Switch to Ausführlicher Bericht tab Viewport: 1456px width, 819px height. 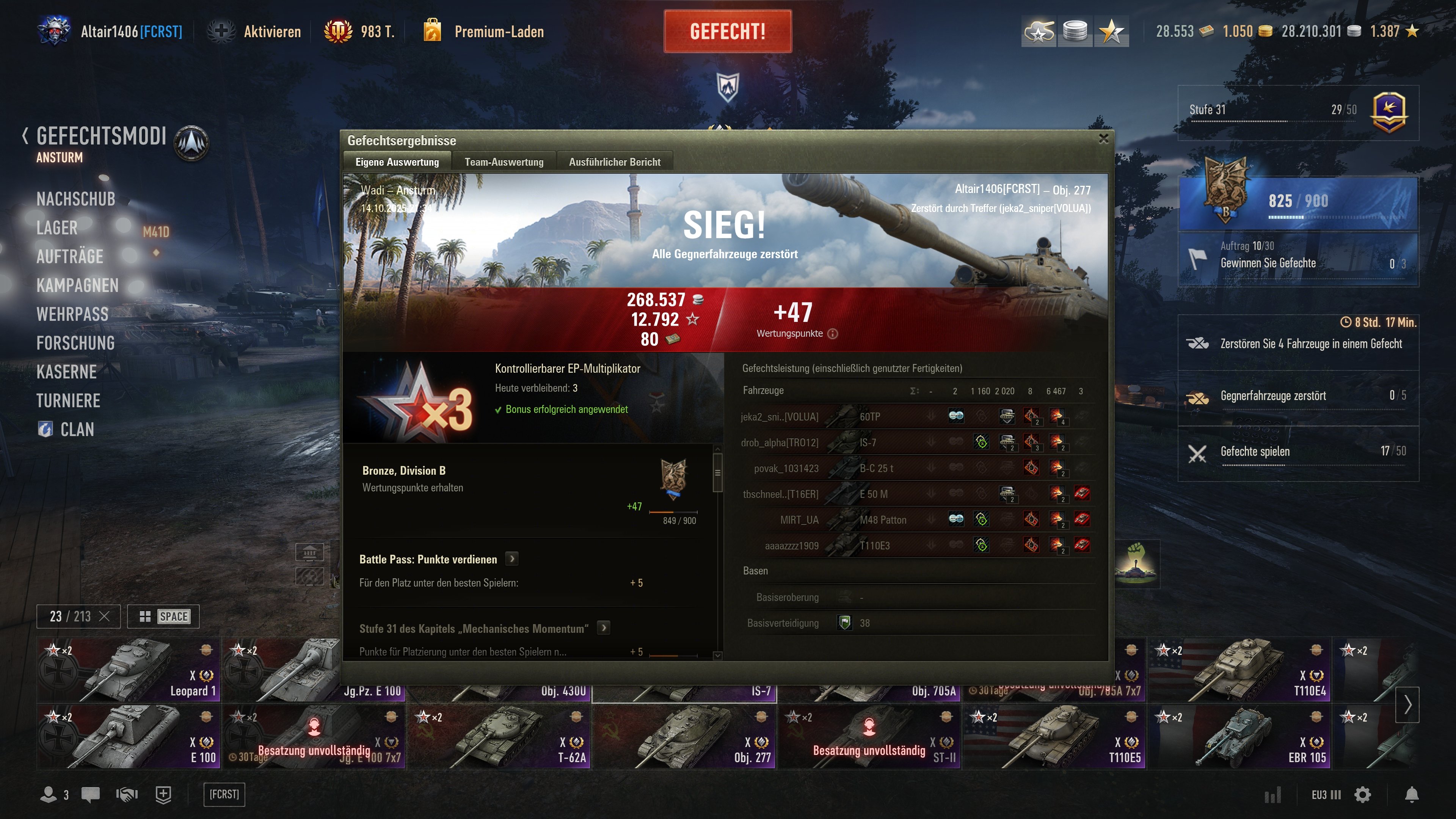pyautogui.click(x=614, y=162)
